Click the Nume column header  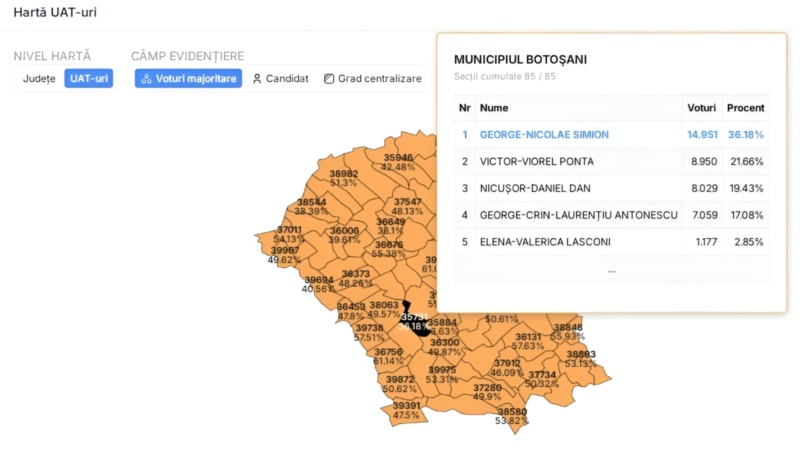(494, 108)
